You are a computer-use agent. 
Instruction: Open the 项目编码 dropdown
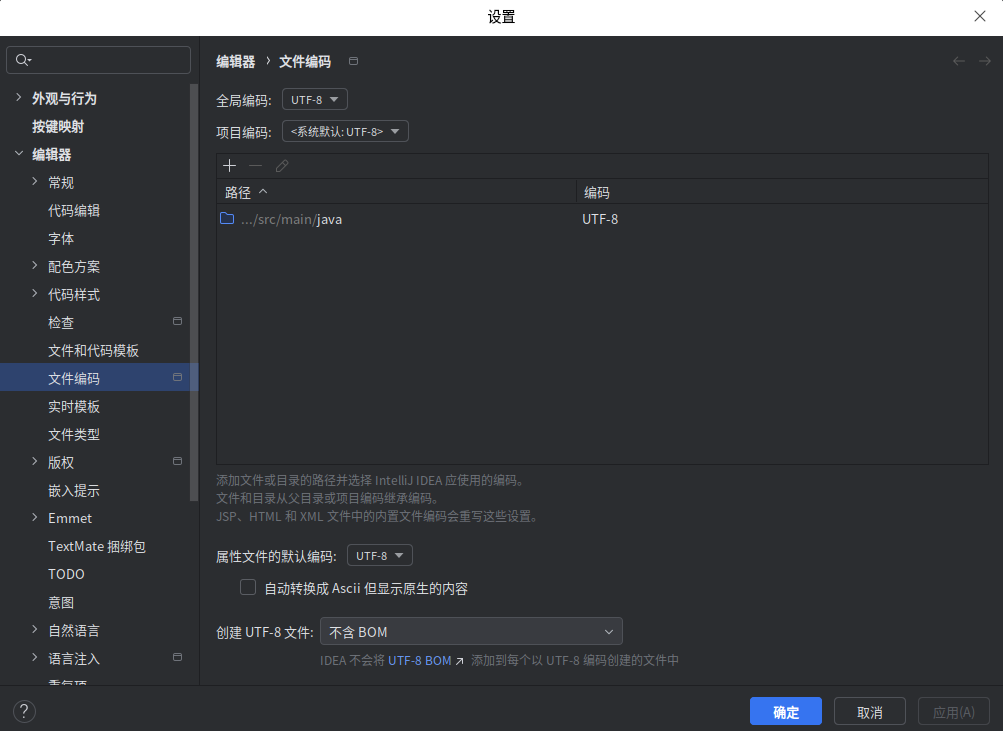tap(345, 132)
